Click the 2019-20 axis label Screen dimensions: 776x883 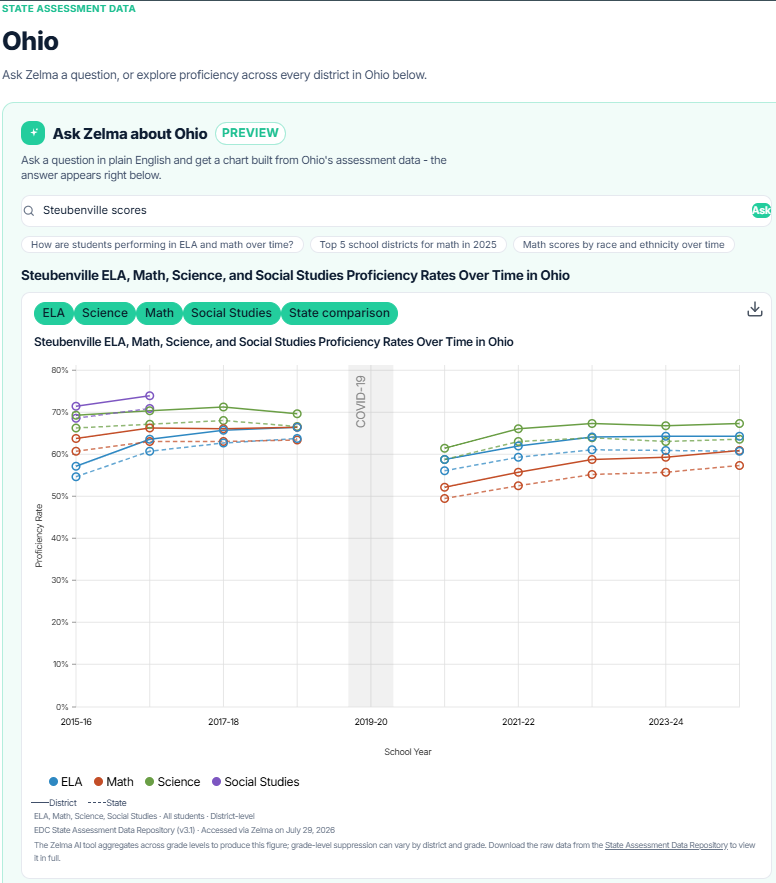tap(371, 722)
